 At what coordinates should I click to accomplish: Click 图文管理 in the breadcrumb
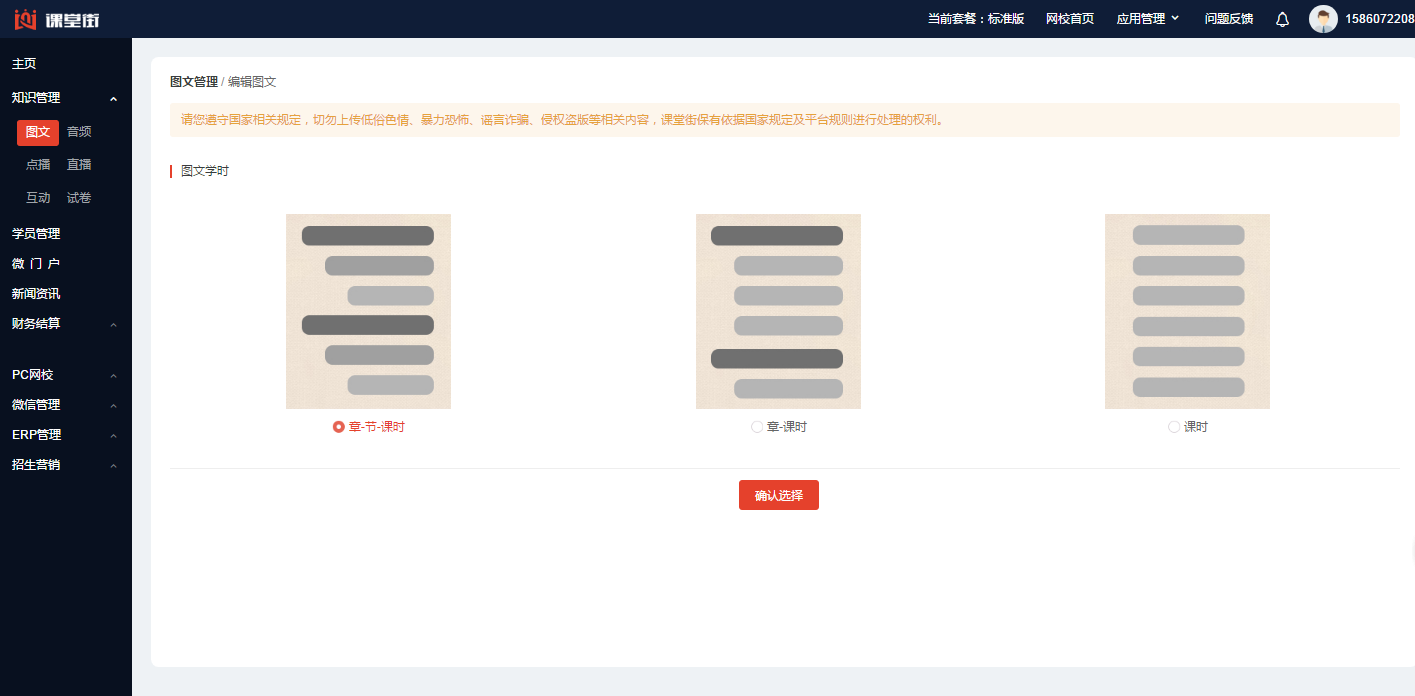pos(193,82)
